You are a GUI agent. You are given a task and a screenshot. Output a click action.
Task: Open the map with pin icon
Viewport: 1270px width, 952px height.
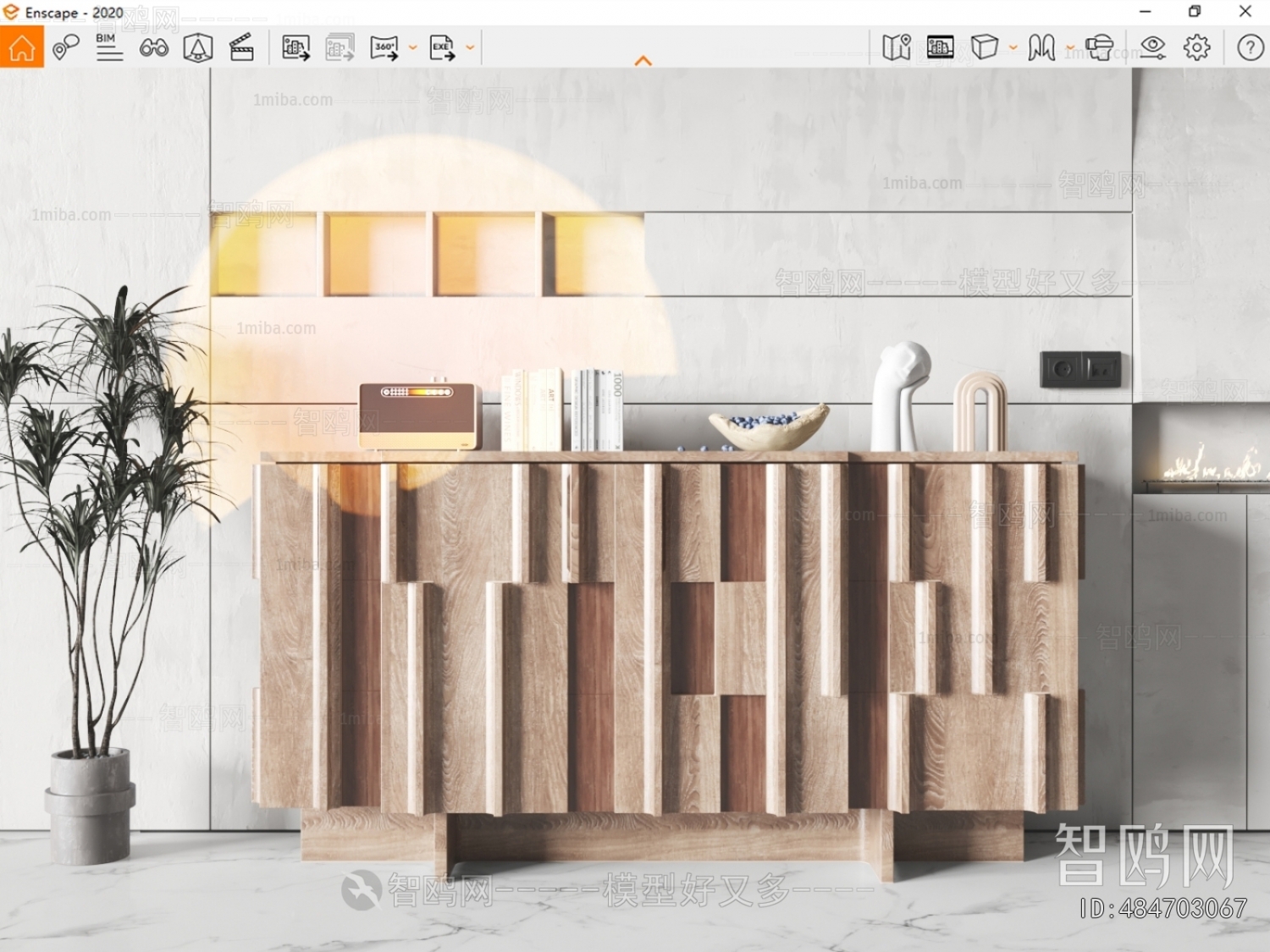[x=897, y=47]
